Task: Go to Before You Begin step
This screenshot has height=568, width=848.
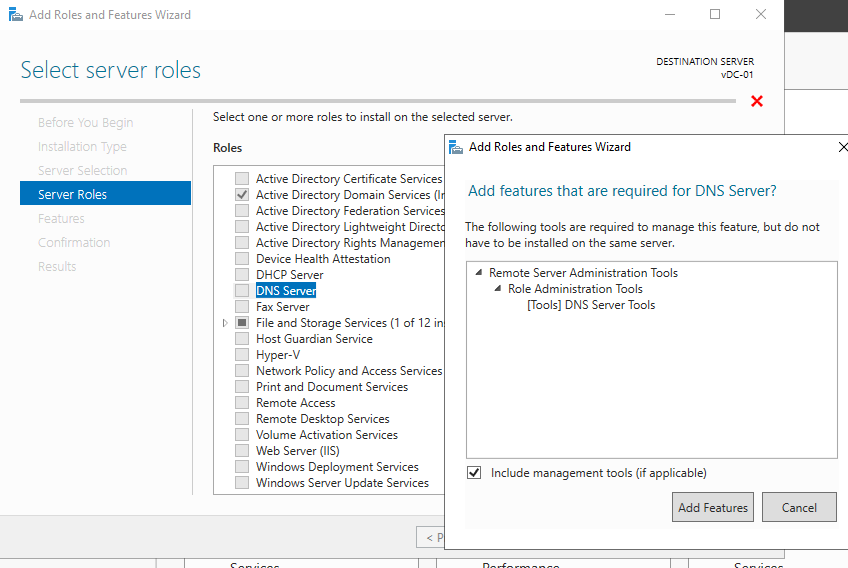Action: (x=85, y=123)
